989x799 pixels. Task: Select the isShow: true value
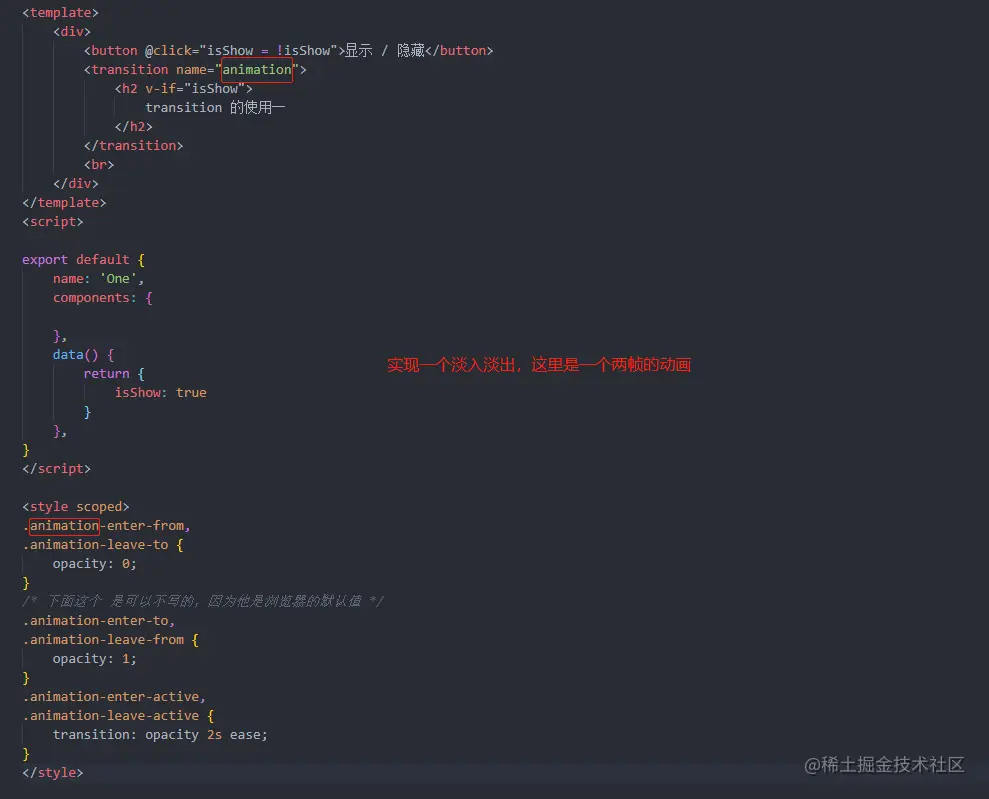click(162, 392)
